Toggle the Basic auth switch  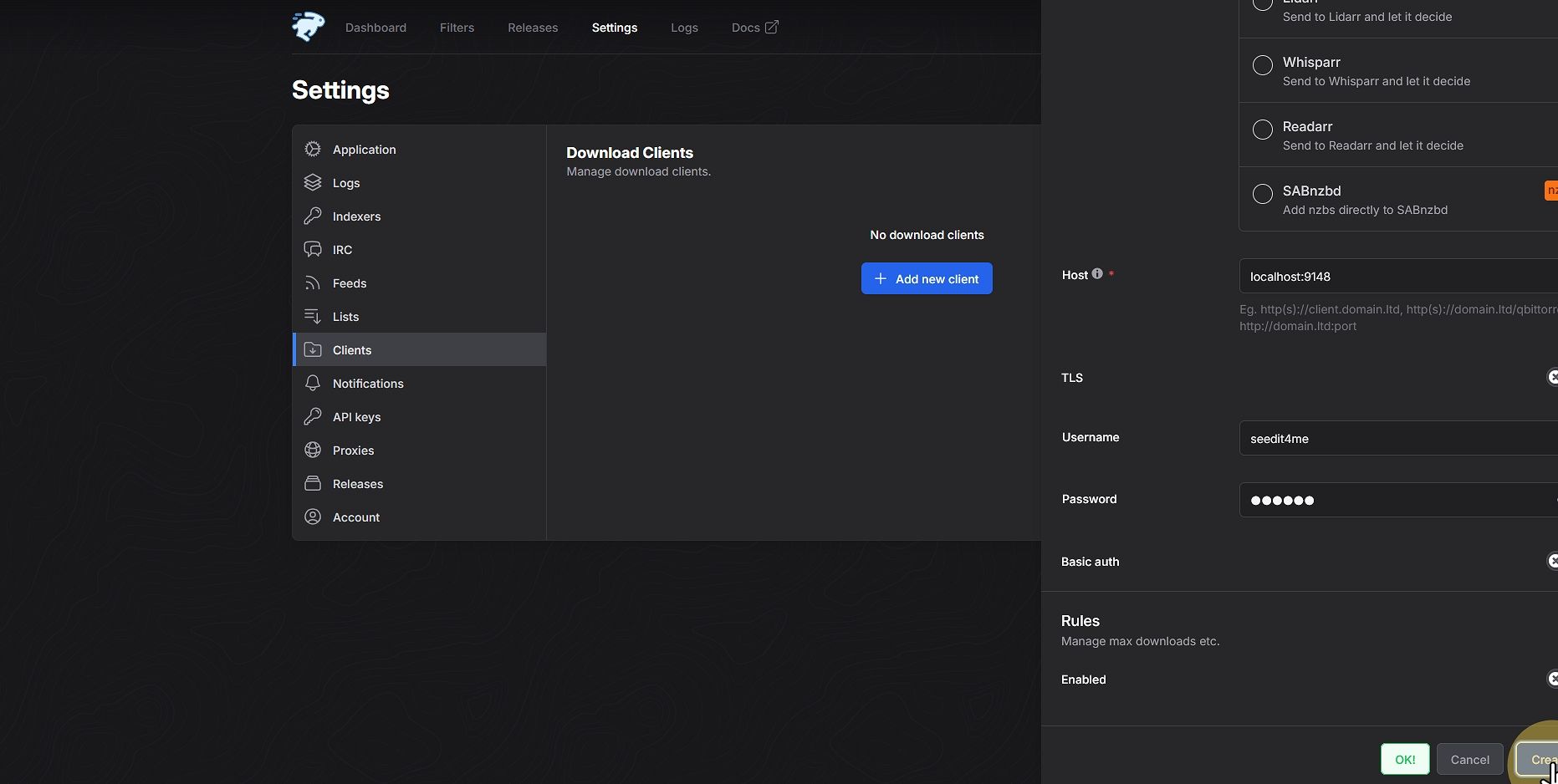coord(1553,561)
